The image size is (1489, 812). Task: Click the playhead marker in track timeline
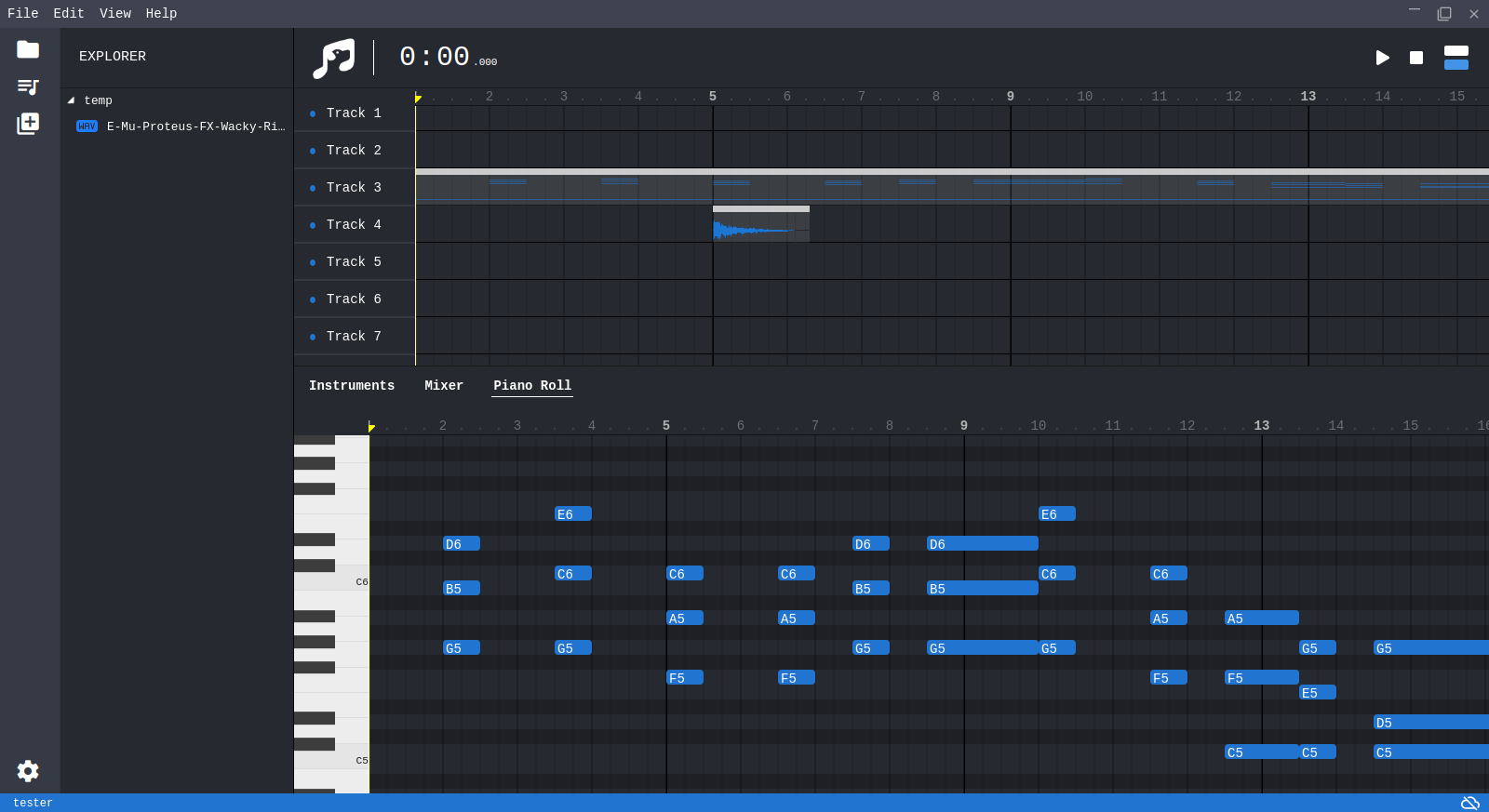[418, 98]
